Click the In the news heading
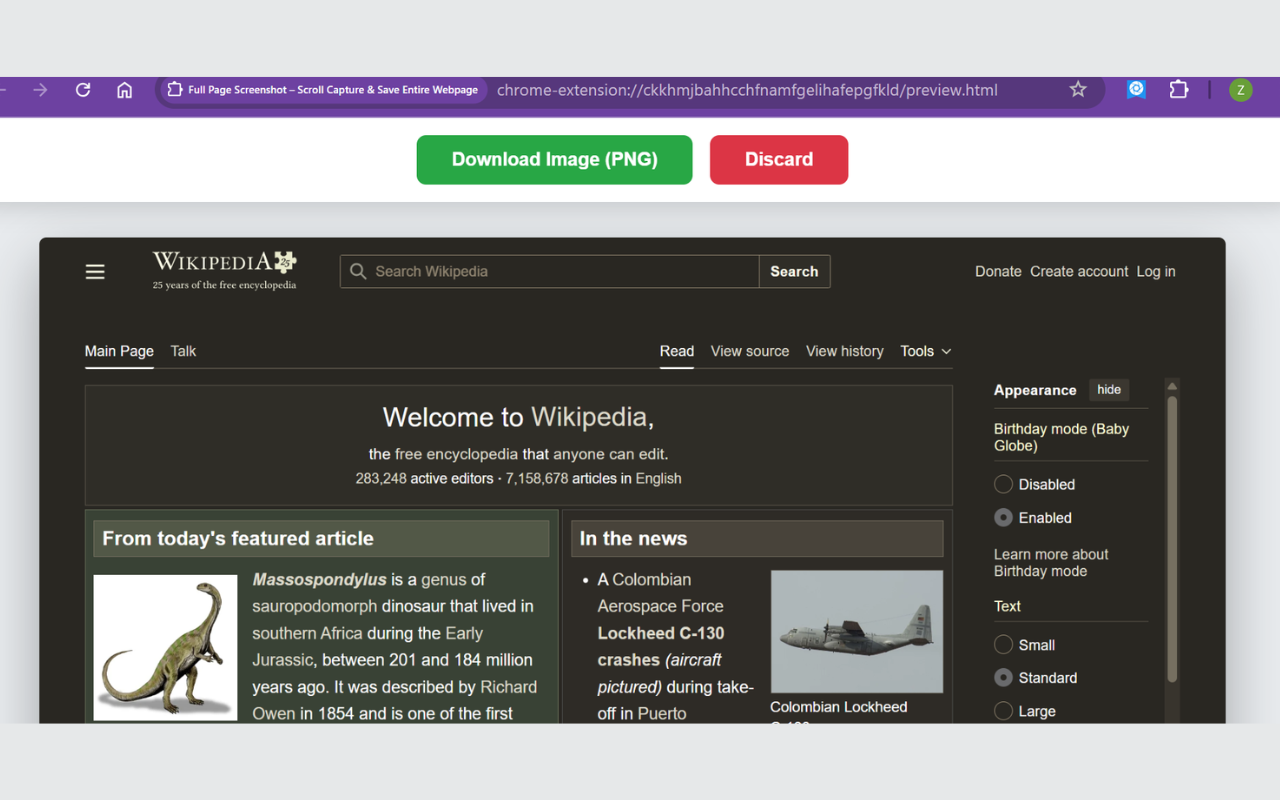 click(x=634, y=538)
